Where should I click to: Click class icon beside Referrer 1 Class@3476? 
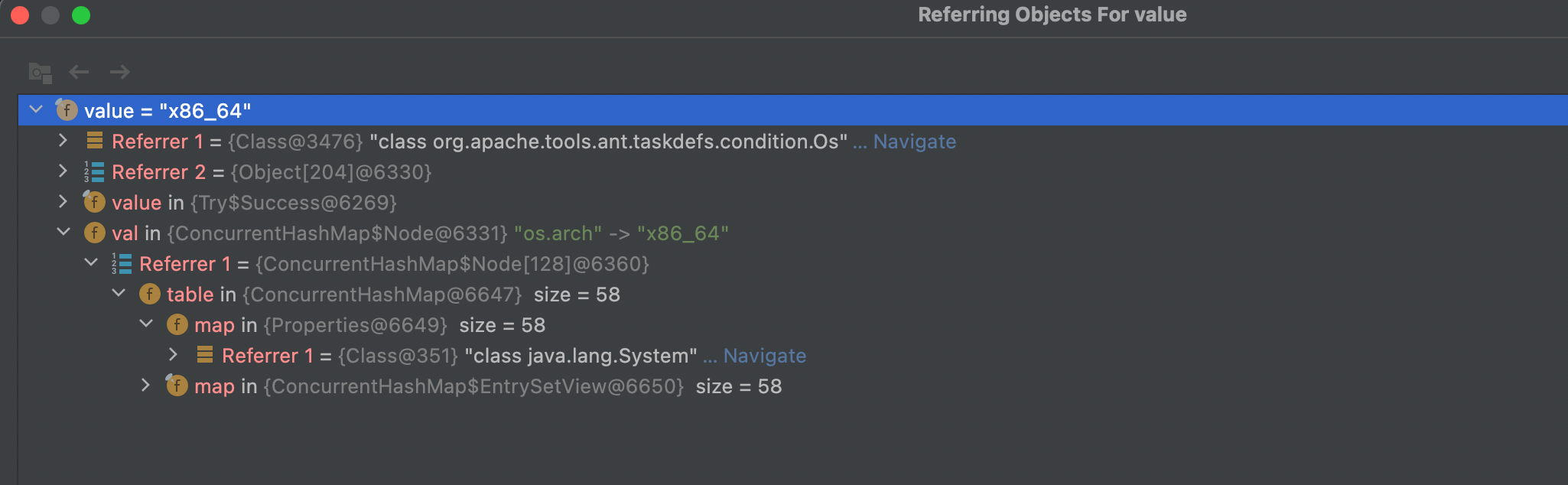(95, 141)
